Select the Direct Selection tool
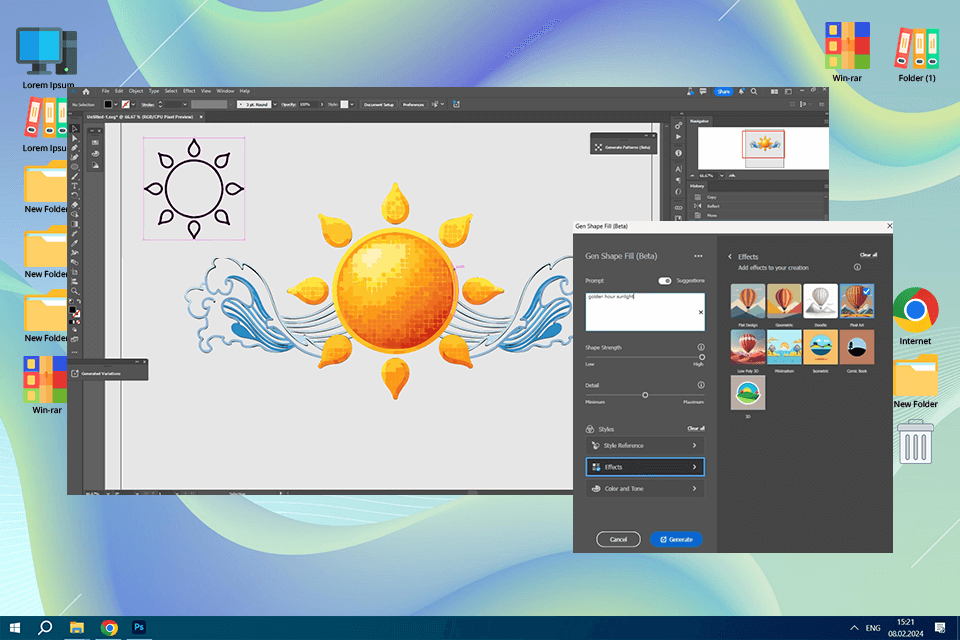The width and height of the screenshot is (960, 640). tap(74, 138)
